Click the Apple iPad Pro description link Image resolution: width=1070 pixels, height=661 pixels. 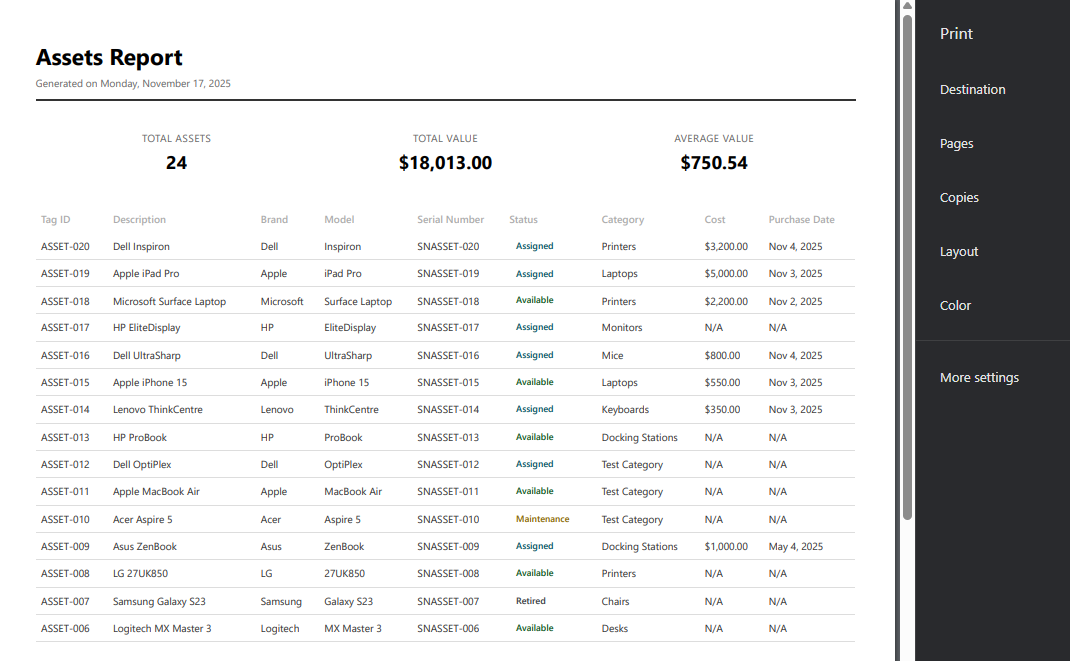tap(146, 273)
